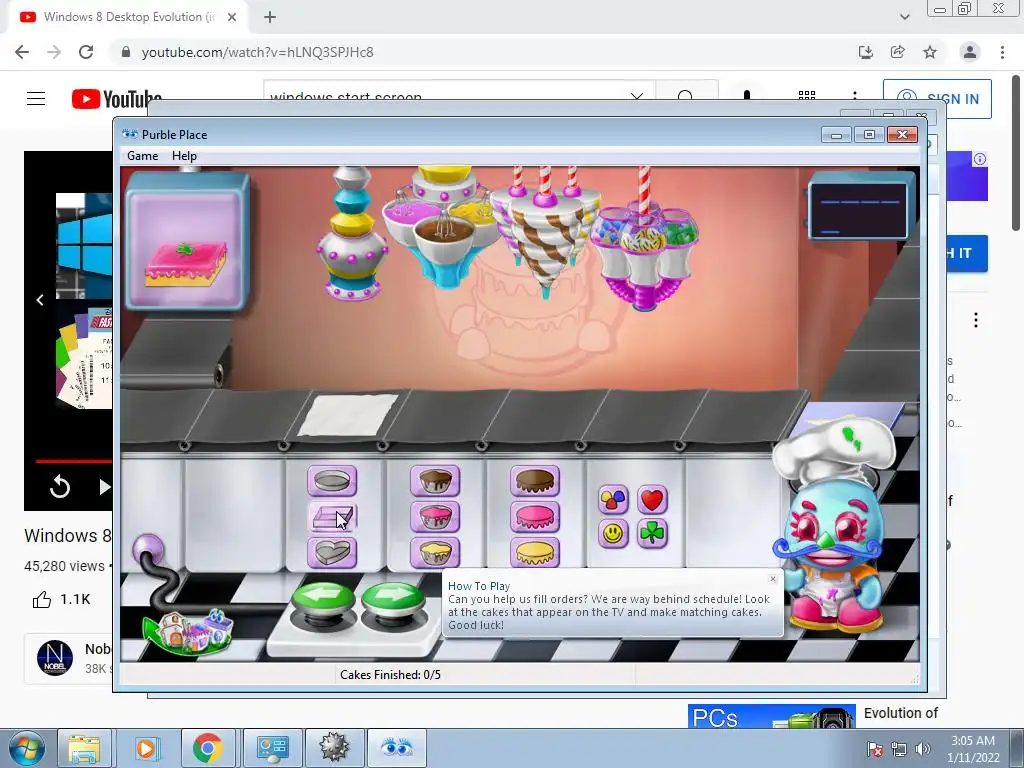Click the chef Purble character
Screen dimensions: 1024x768
pyautogui.click(x=833, y=526)
